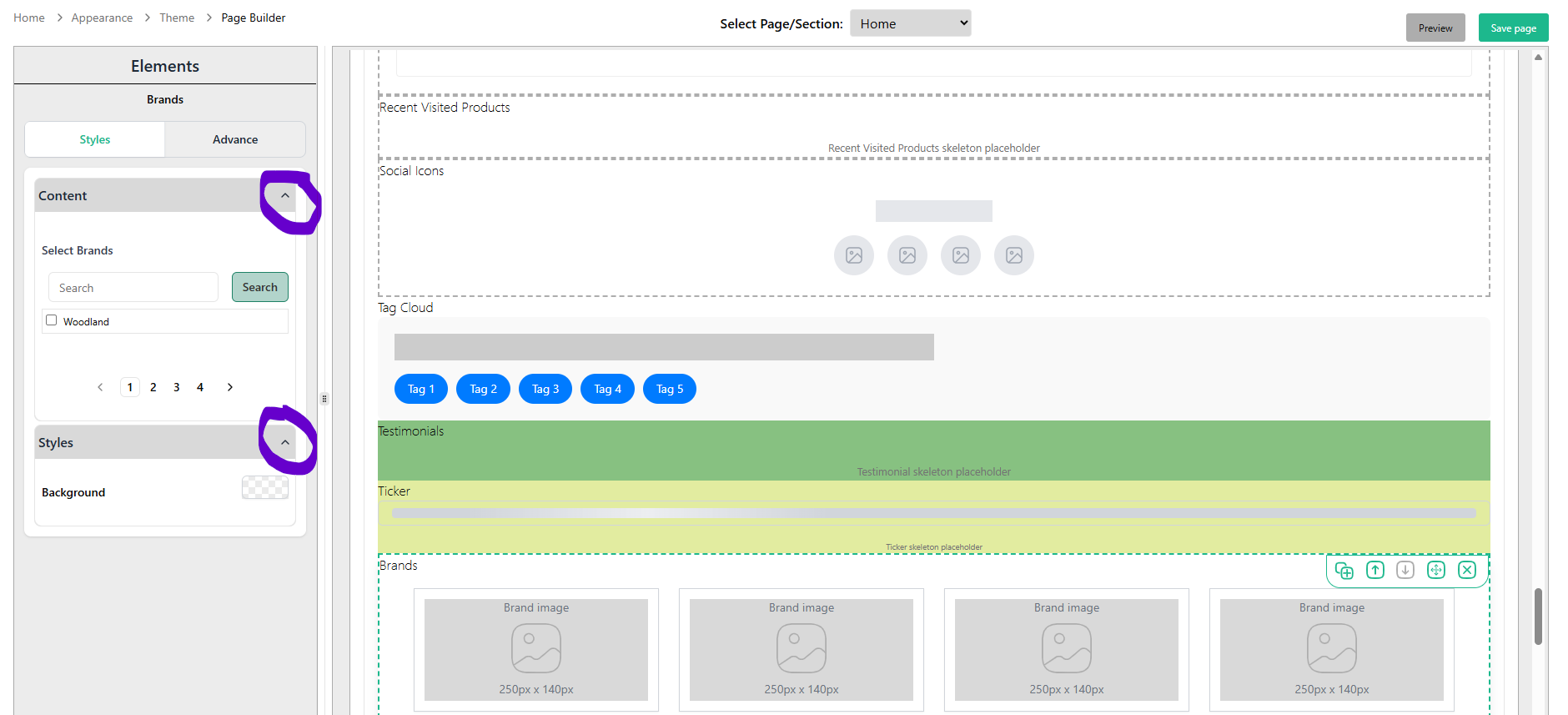1568x715 pixels.
Task: Click the scroll-up arrow of canvas scrollbar
Action: coord(1538,57)
